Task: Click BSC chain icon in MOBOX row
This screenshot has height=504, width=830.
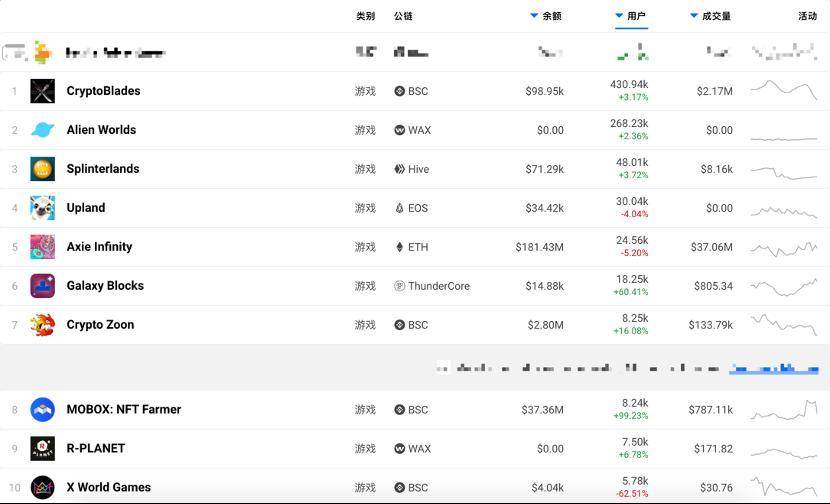Action: tap(400, 410)
